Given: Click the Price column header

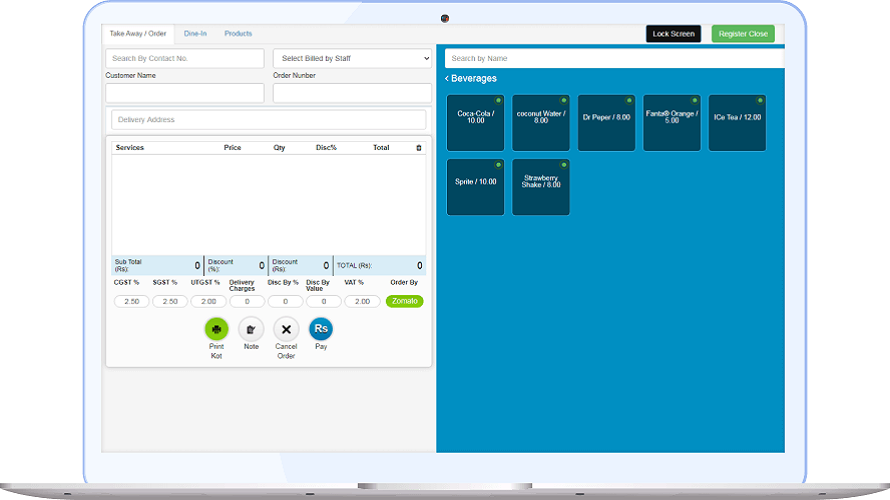Looking at the screenshot, I should coord(232,148).
